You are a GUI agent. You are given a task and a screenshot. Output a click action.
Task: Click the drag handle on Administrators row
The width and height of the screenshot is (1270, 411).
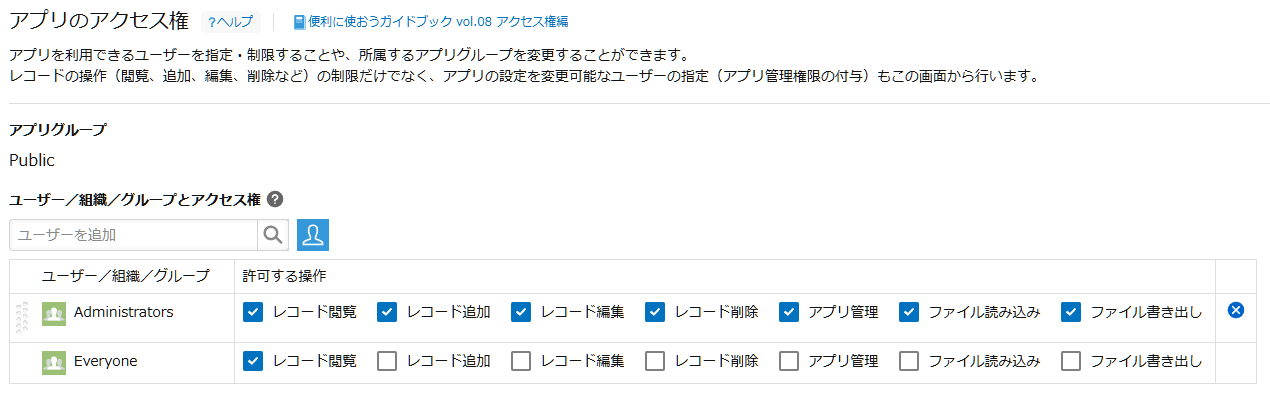(x=22, y=313)
